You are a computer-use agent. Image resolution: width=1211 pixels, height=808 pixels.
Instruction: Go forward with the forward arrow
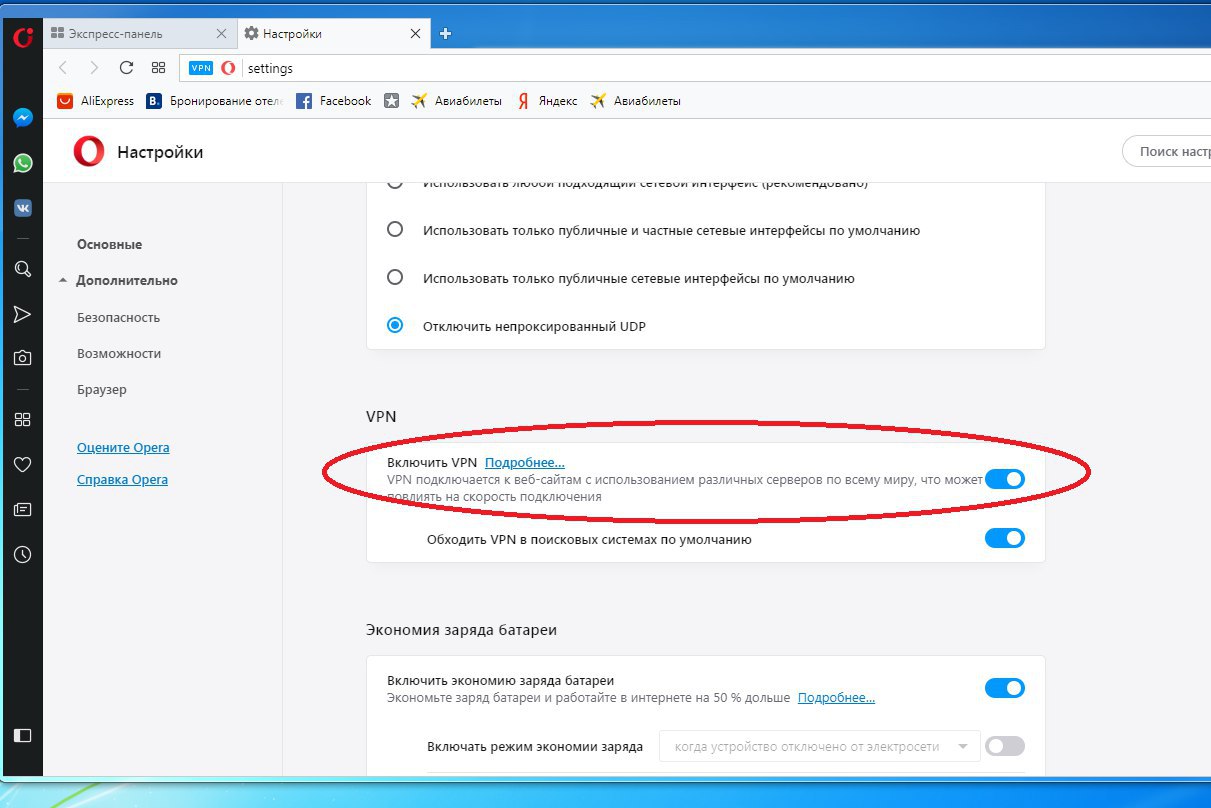point(94,68)
